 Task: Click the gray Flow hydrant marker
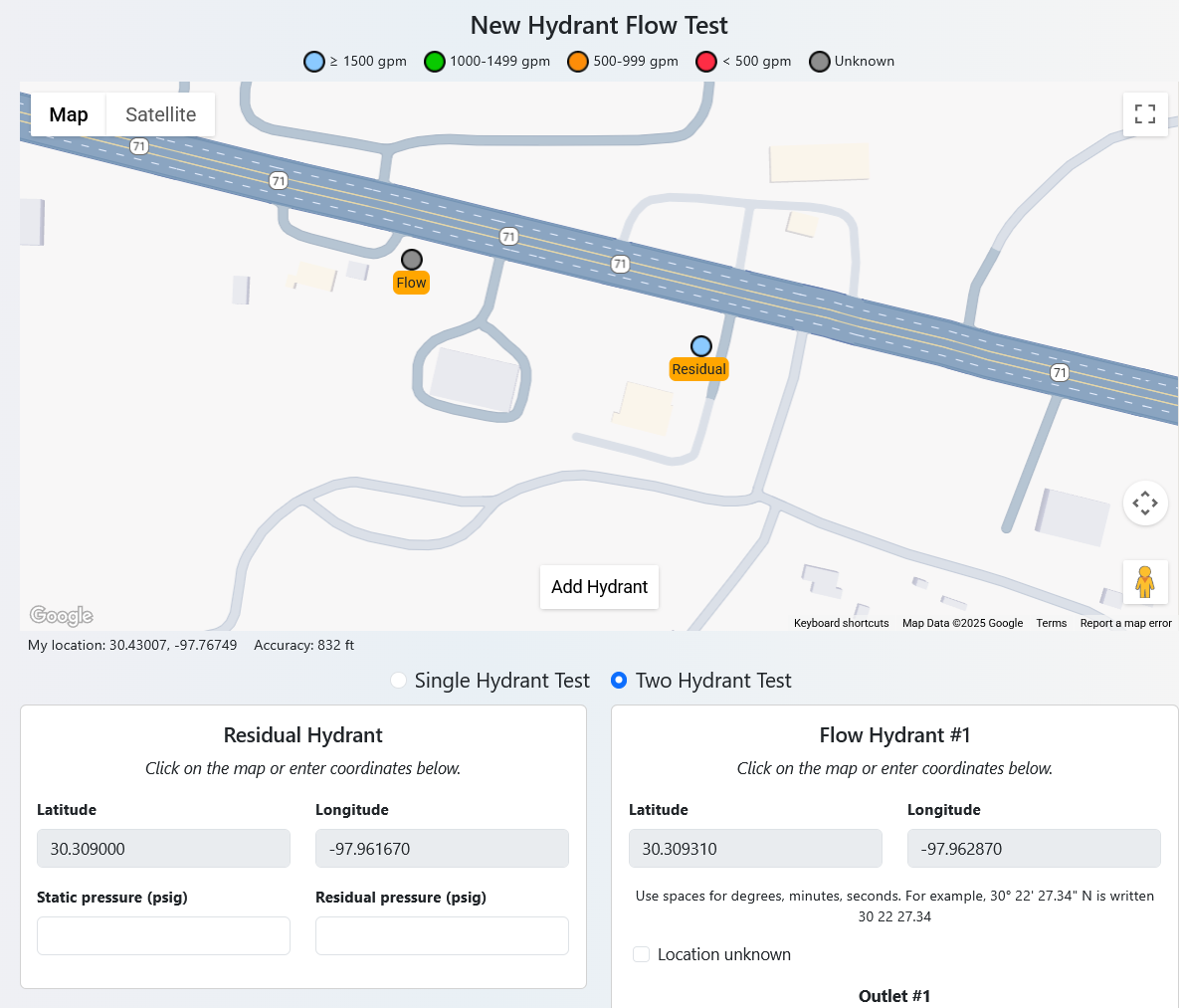411,260
